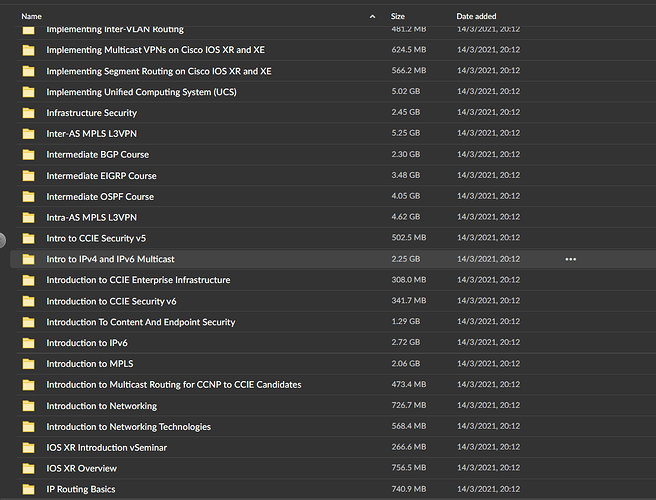Select Introduction to MPLS folder name
Screen dimensions: 656x500
tap(90, 364)
